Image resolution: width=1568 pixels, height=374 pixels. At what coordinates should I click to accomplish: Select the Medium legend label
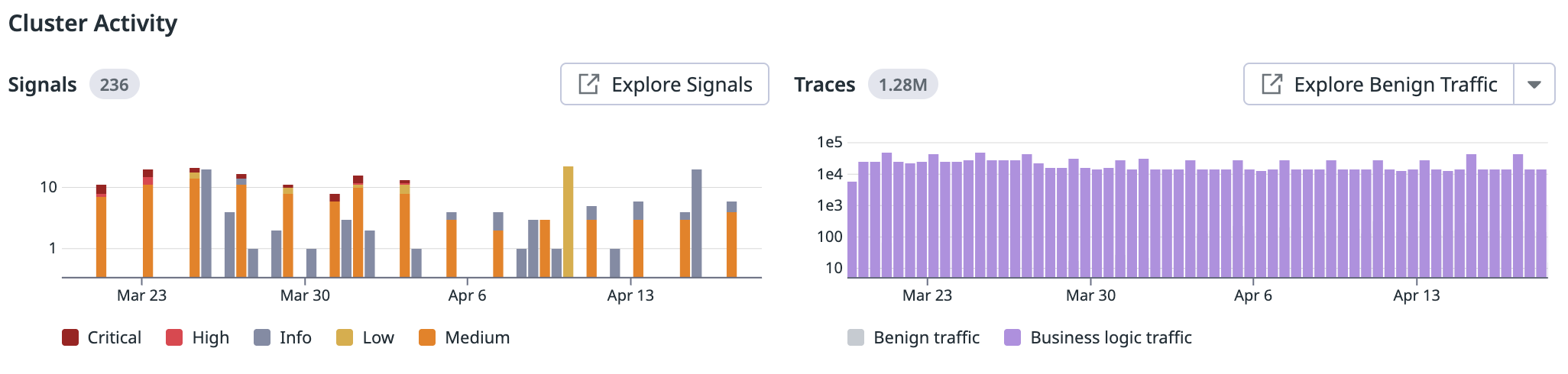click(x=477, y=337)
